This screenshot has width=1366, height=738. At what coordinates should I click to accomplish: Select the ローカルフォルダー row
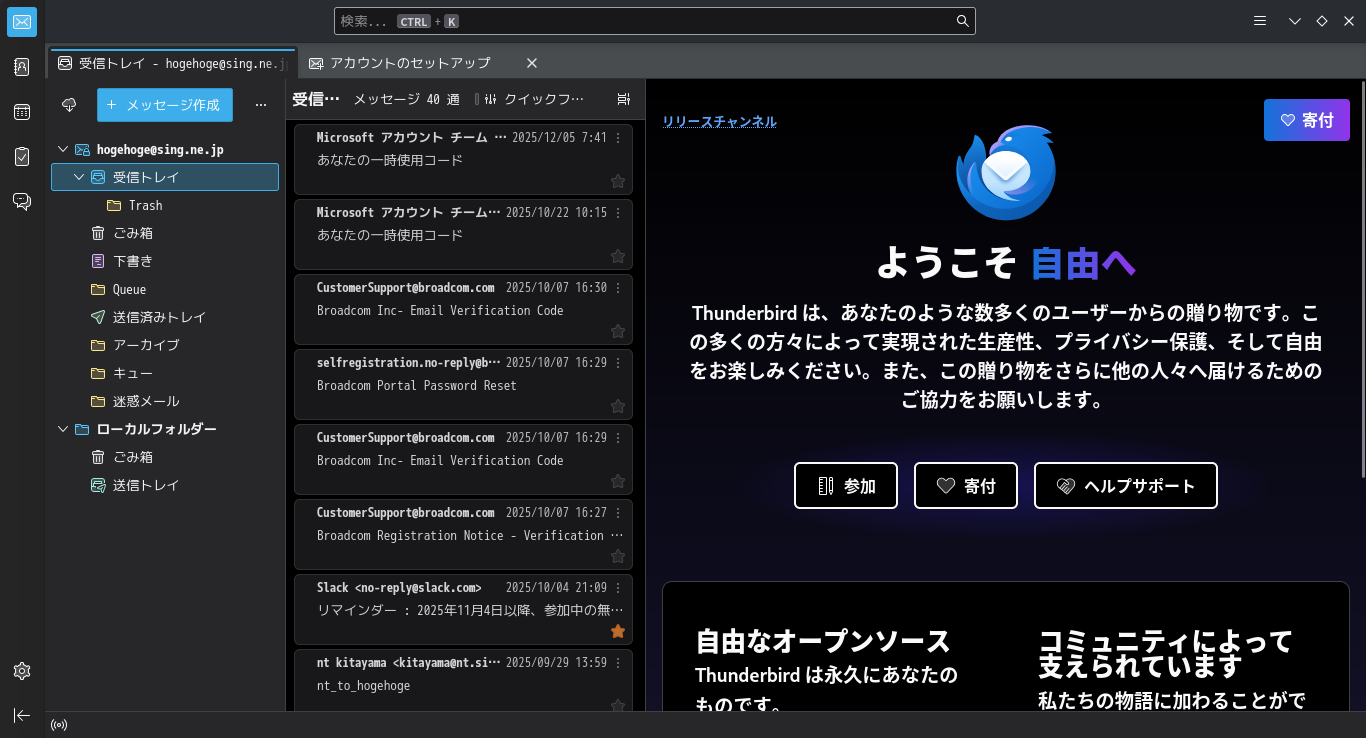[x=165, y=429]
